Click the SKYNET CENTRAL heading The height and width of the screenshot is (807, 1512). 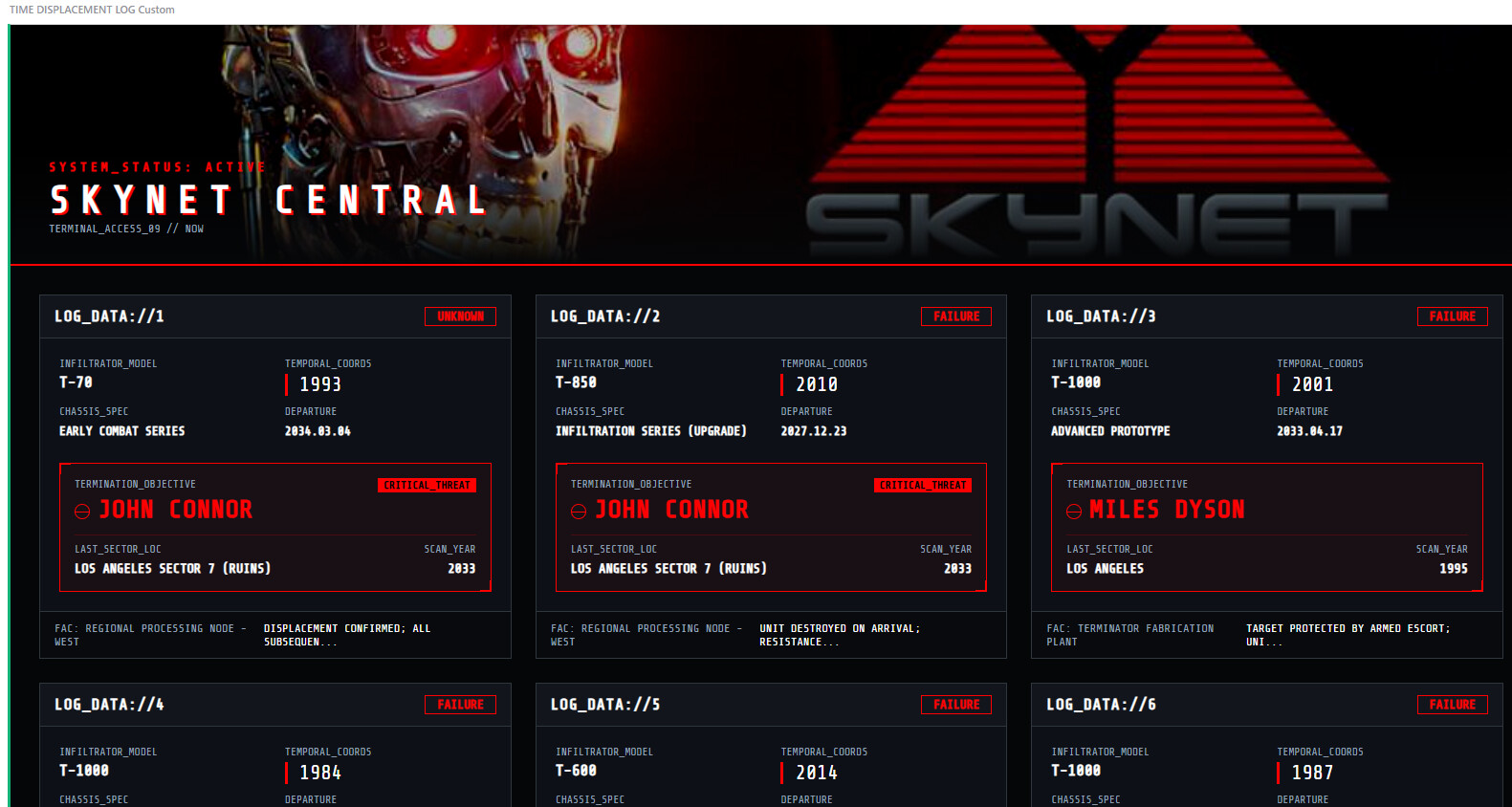269,200
